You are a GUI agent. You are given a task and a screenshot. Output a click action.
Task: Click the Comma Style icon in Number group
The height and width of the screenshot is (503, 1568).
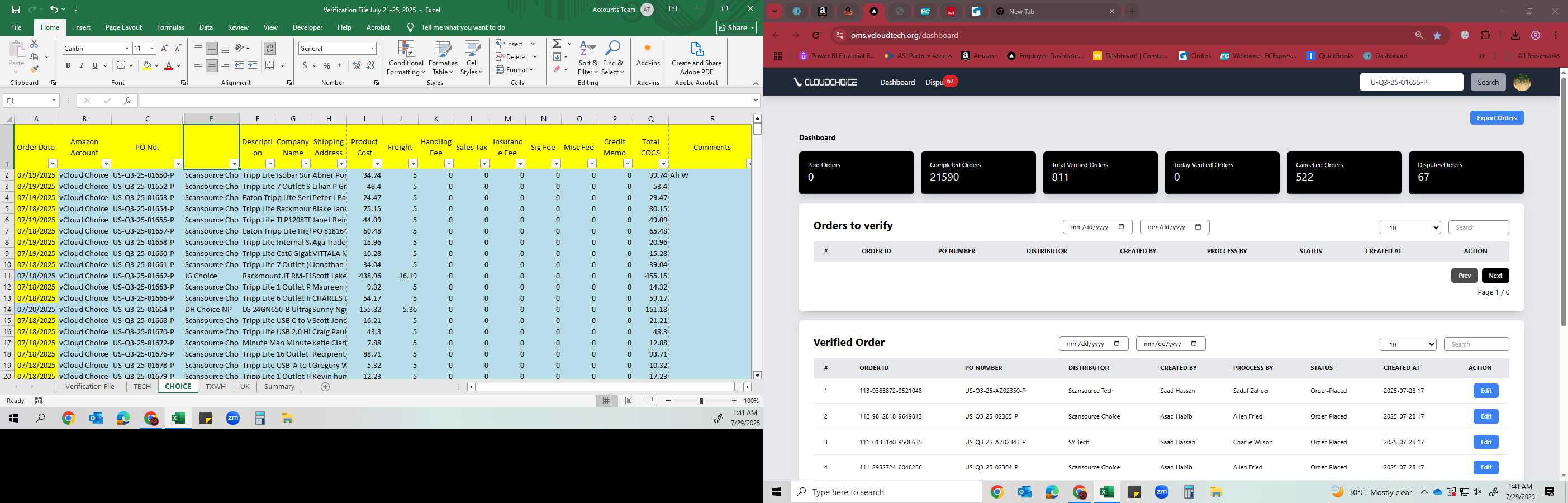pos(340,65)
